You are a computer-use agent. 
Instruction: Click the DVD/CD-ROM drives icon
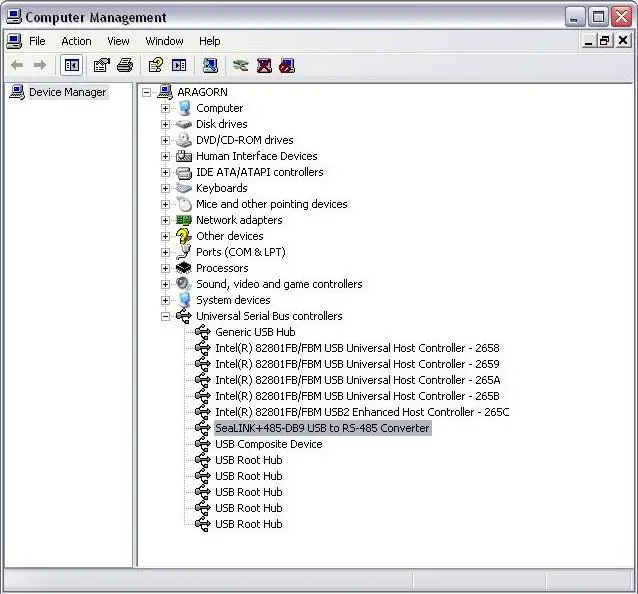[184, 140]
